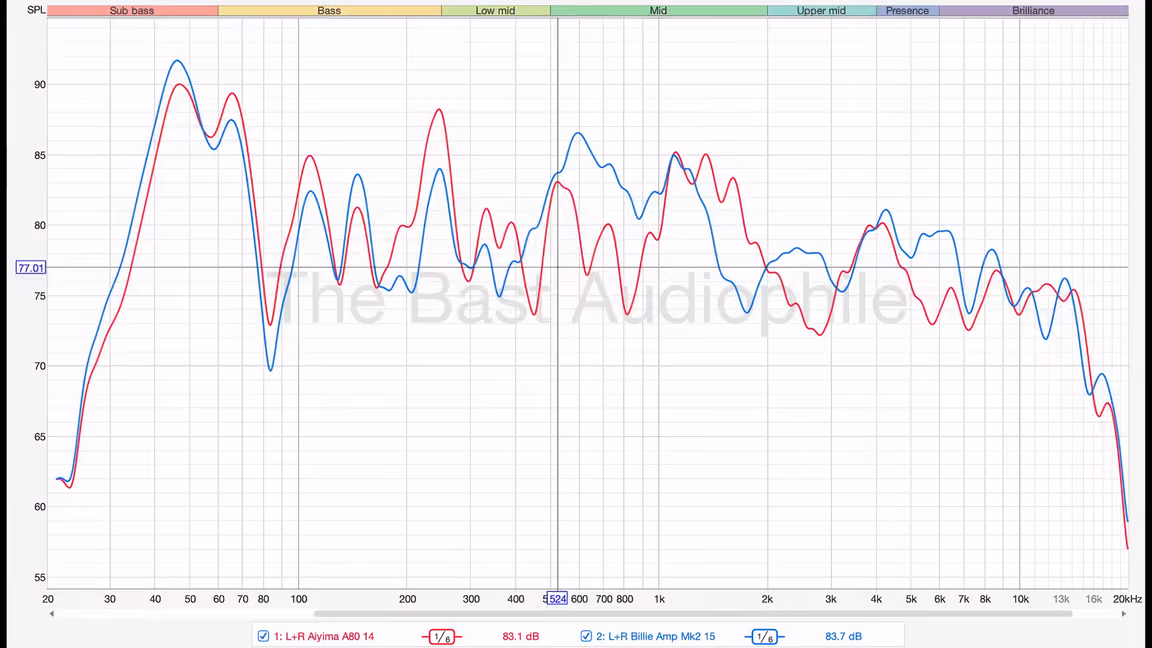The height and width of the screenshot is (648, 1152).
Task: Select the Low mid frequency band
Action: pyautogui.click(x=495, y=10)
